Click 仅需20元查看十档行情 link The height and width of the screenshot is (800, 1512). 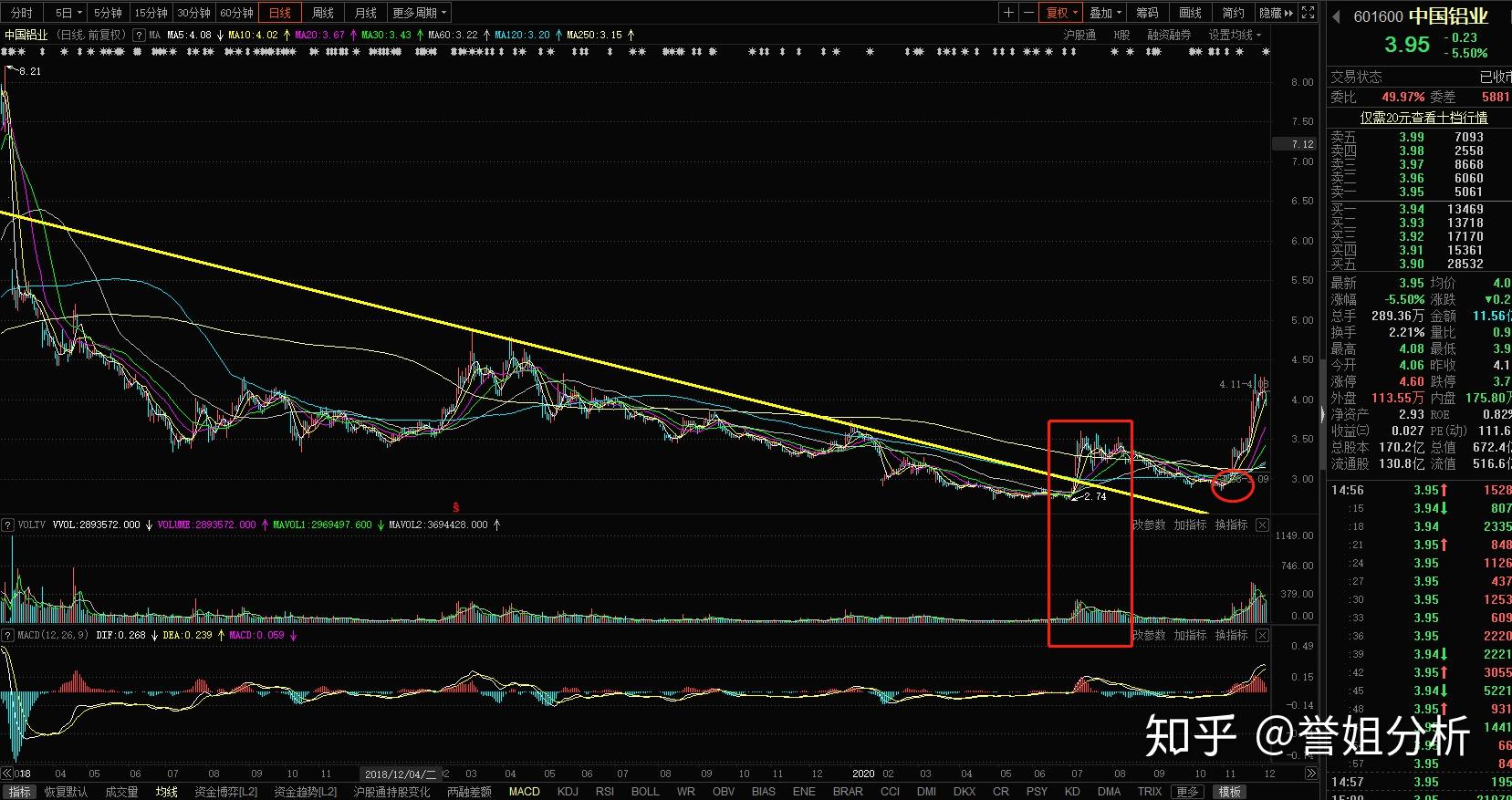(1423, 118)
